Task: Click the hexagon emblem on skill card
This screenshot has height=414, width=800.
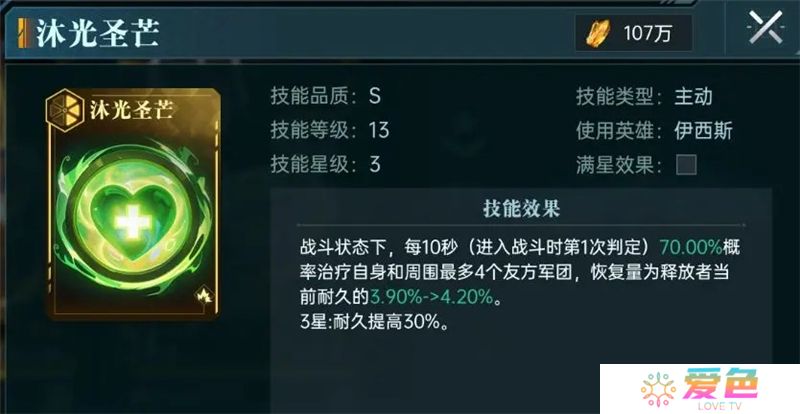Action: tap(66, 110)
